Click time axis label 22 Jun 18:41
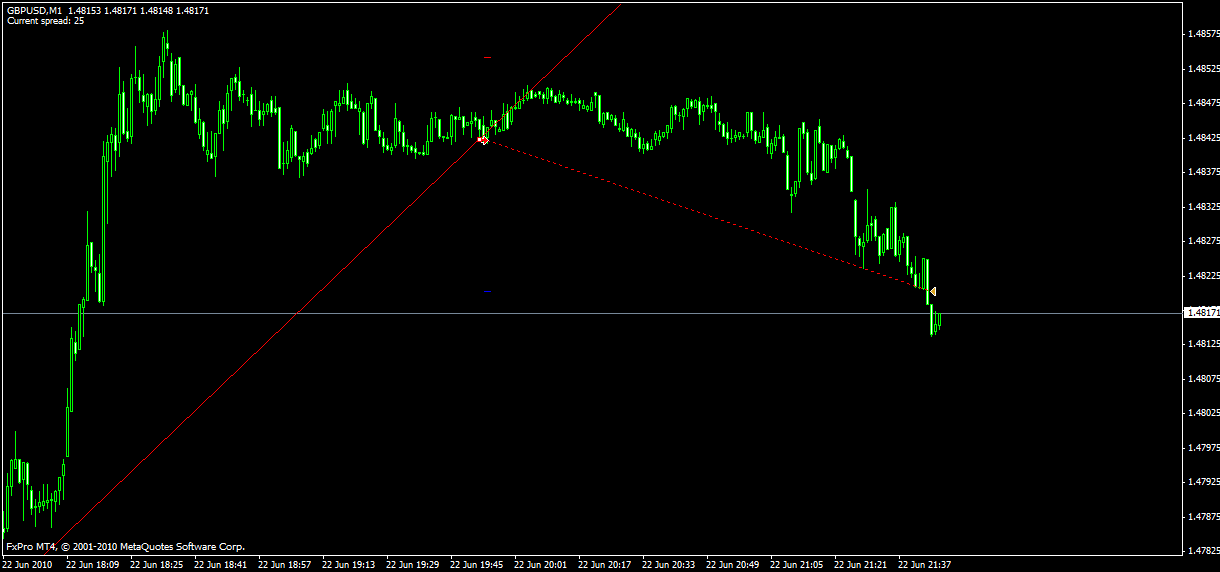 pos(221,564)
